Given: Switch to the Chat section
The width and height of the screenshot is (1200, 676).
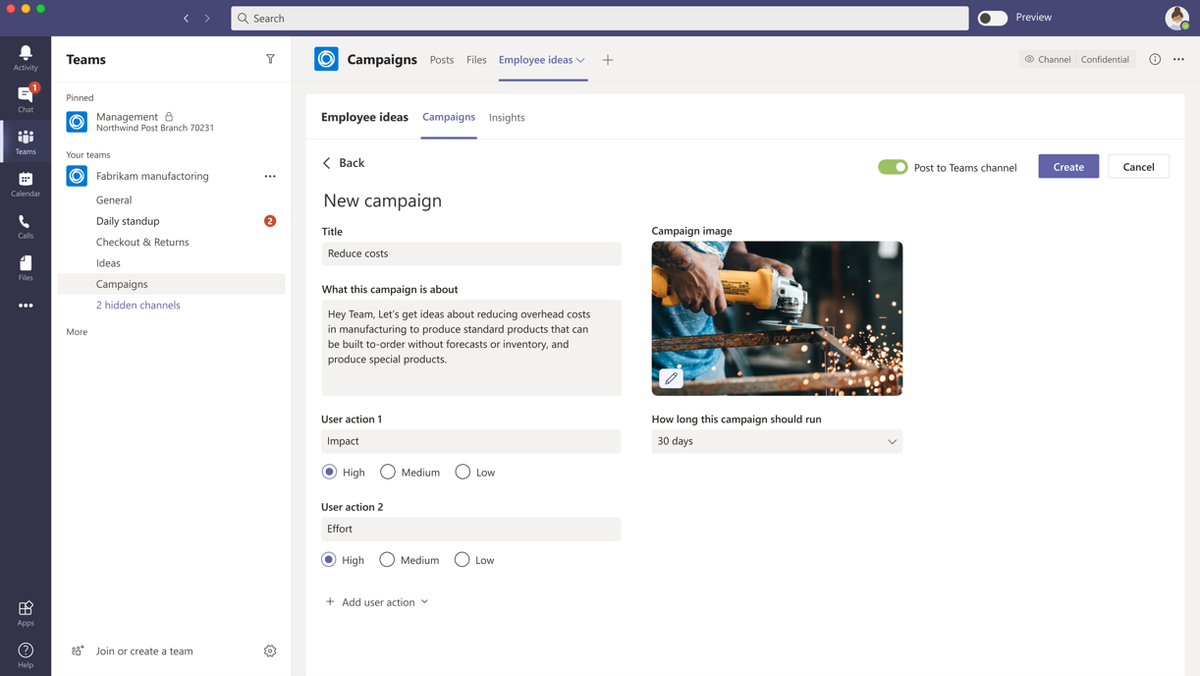Looking at the screenshot, I should coord(25,97).
